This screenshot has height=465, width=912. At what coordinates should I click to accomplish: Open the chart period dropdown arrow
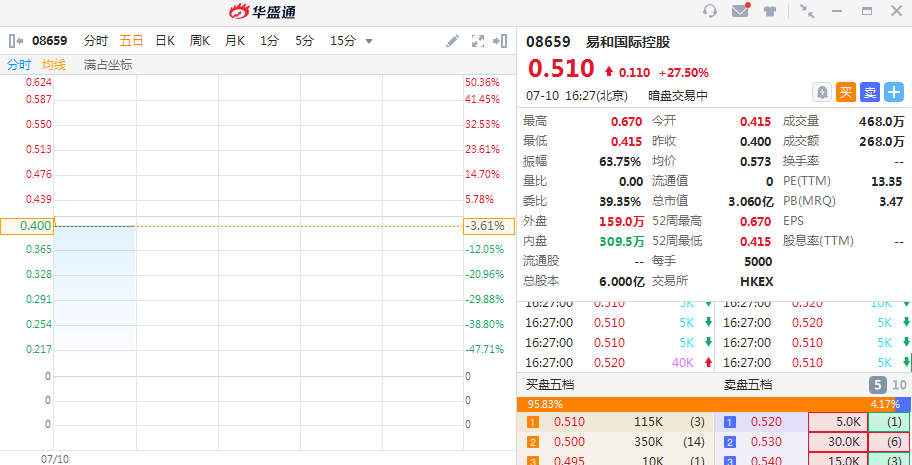click(369, 41)
